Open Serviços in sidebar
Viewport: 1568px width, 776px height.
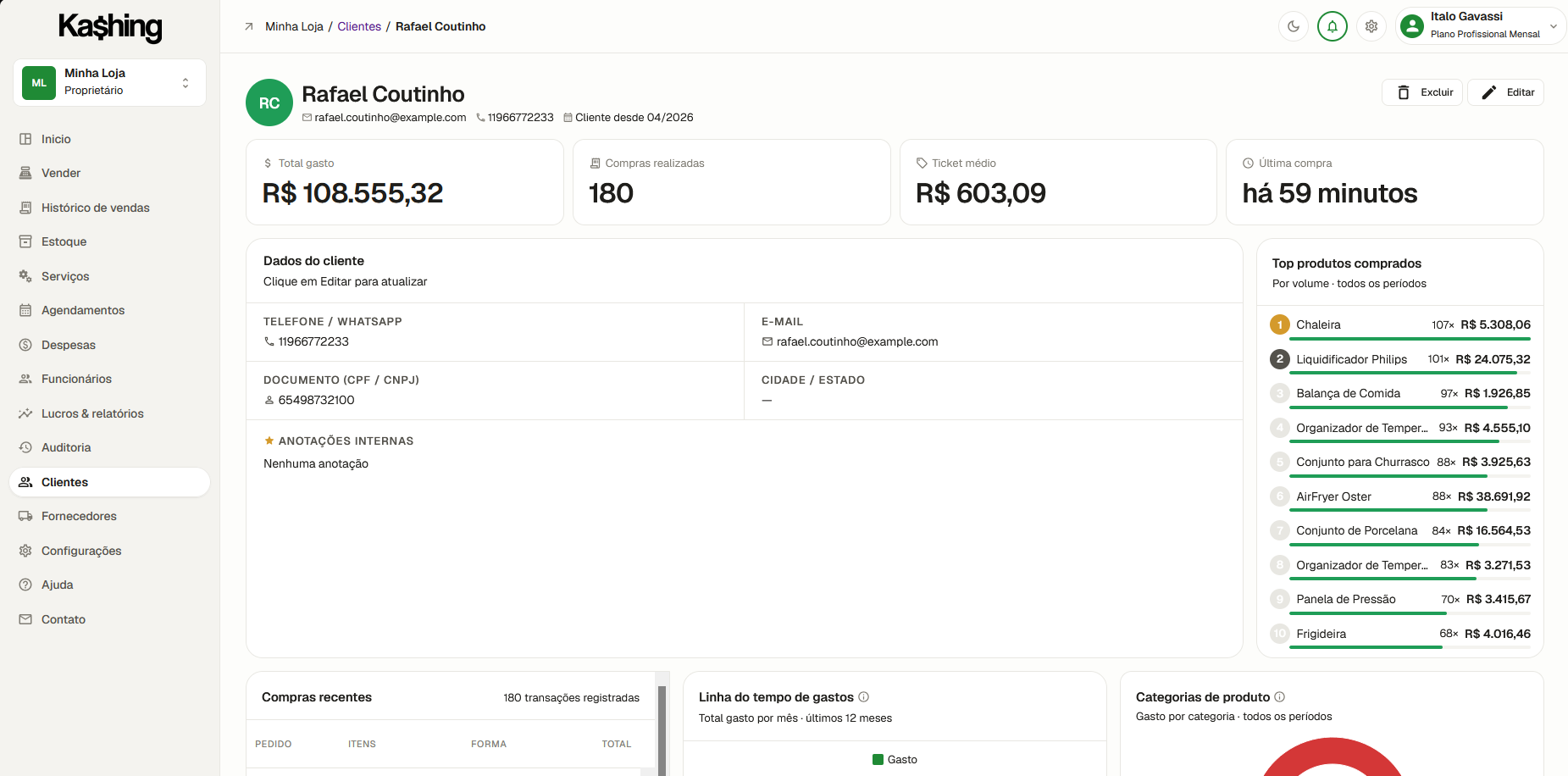coord(110,276)
